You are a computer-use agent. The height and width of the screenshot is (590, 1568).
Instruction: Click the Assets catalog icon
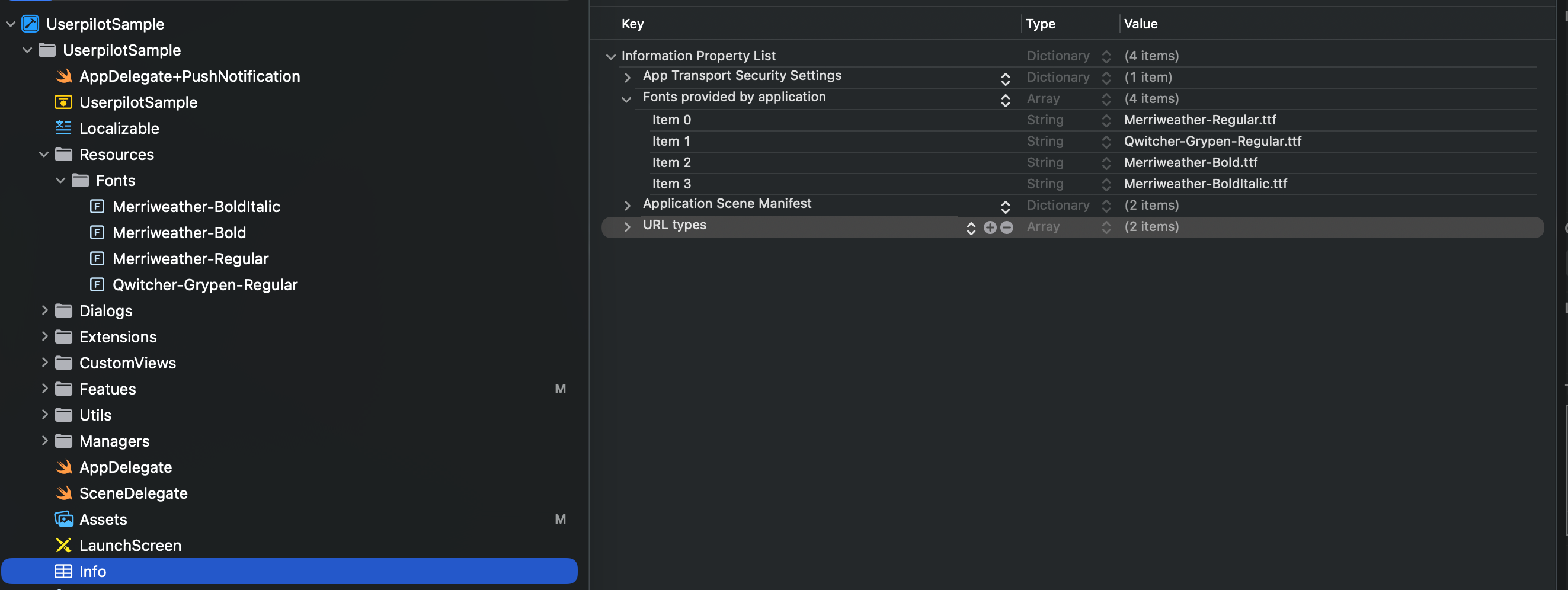(63, 520)
